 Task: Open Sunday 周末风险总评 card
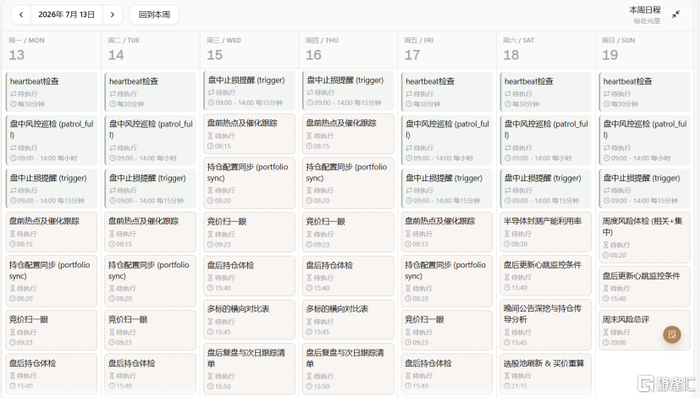[645, 330]
